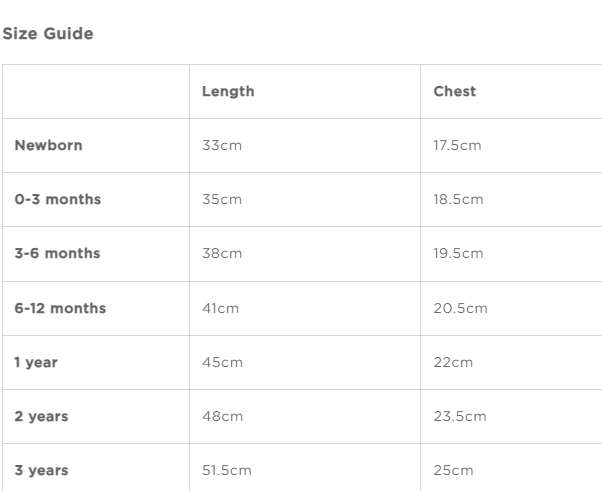The image size is (602, 491).
Task: Click the Chest column header
Action: (454, 91)
